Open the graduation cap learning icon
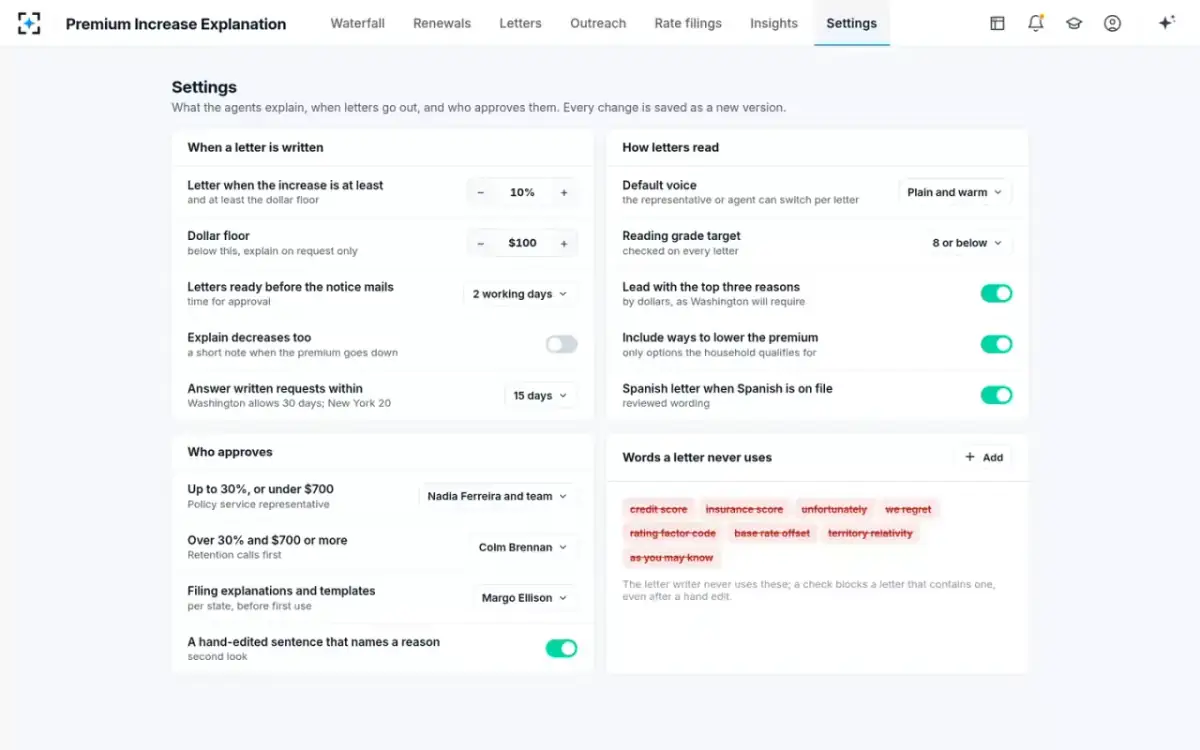The image size is (1200, 750). [x=1074, y=23]
